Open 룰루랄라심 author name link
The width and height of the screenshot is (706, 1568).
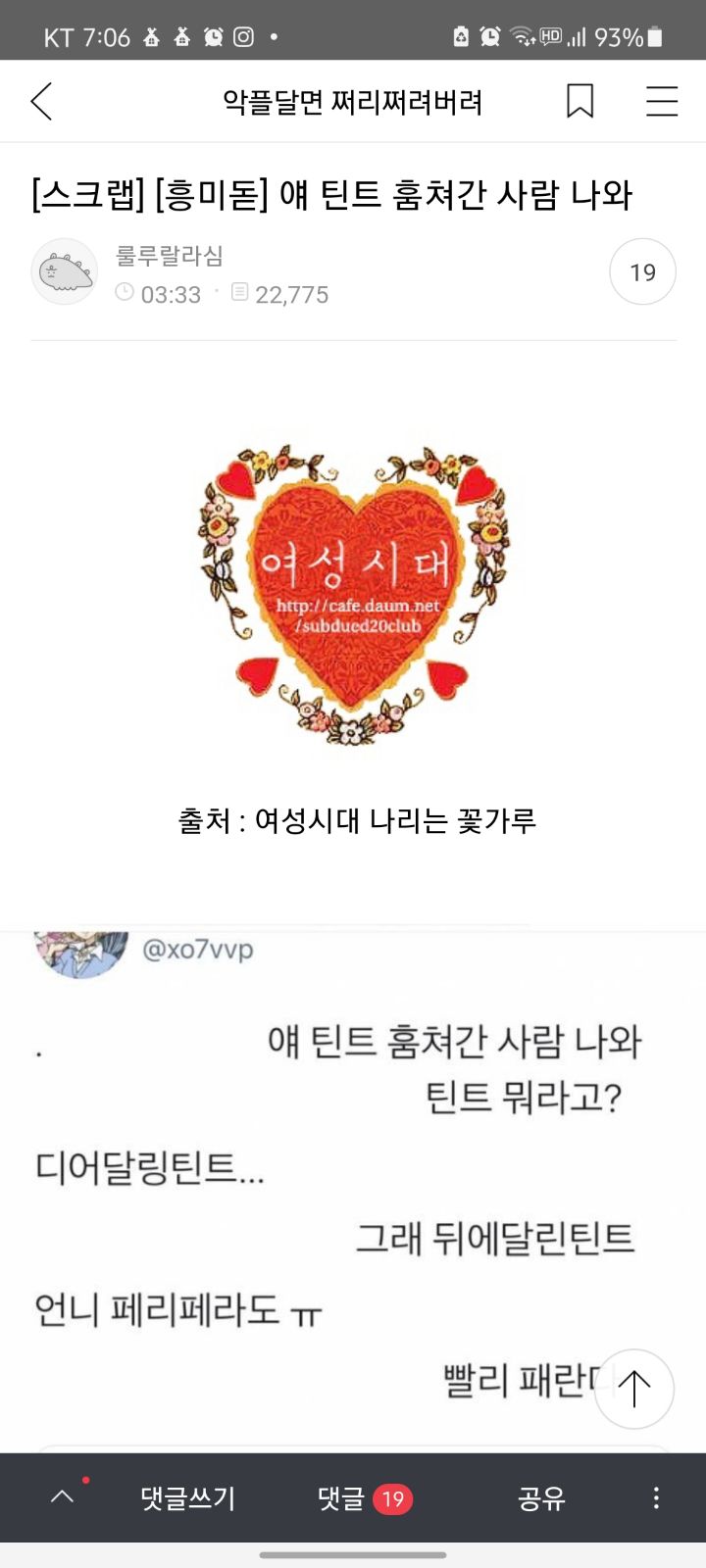coord(170,256)
